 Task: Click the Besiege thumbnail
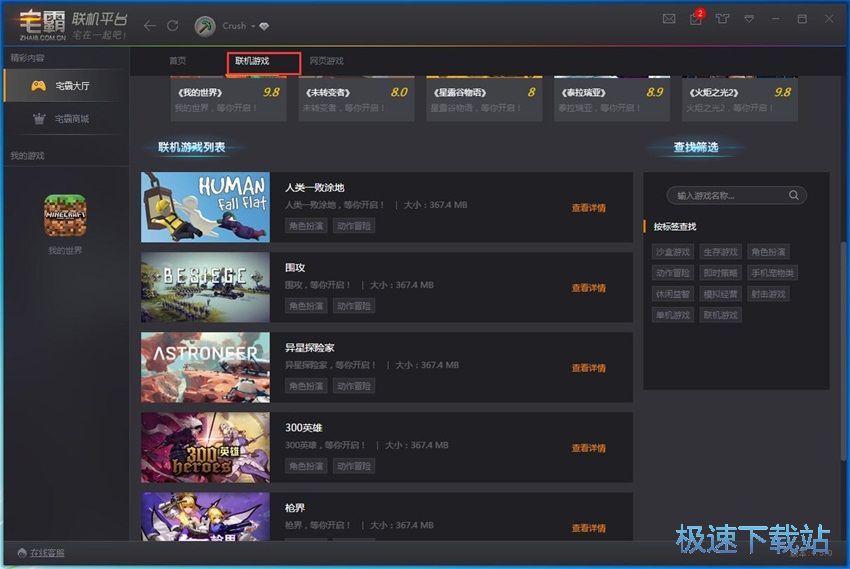click(x=205, y=287)
